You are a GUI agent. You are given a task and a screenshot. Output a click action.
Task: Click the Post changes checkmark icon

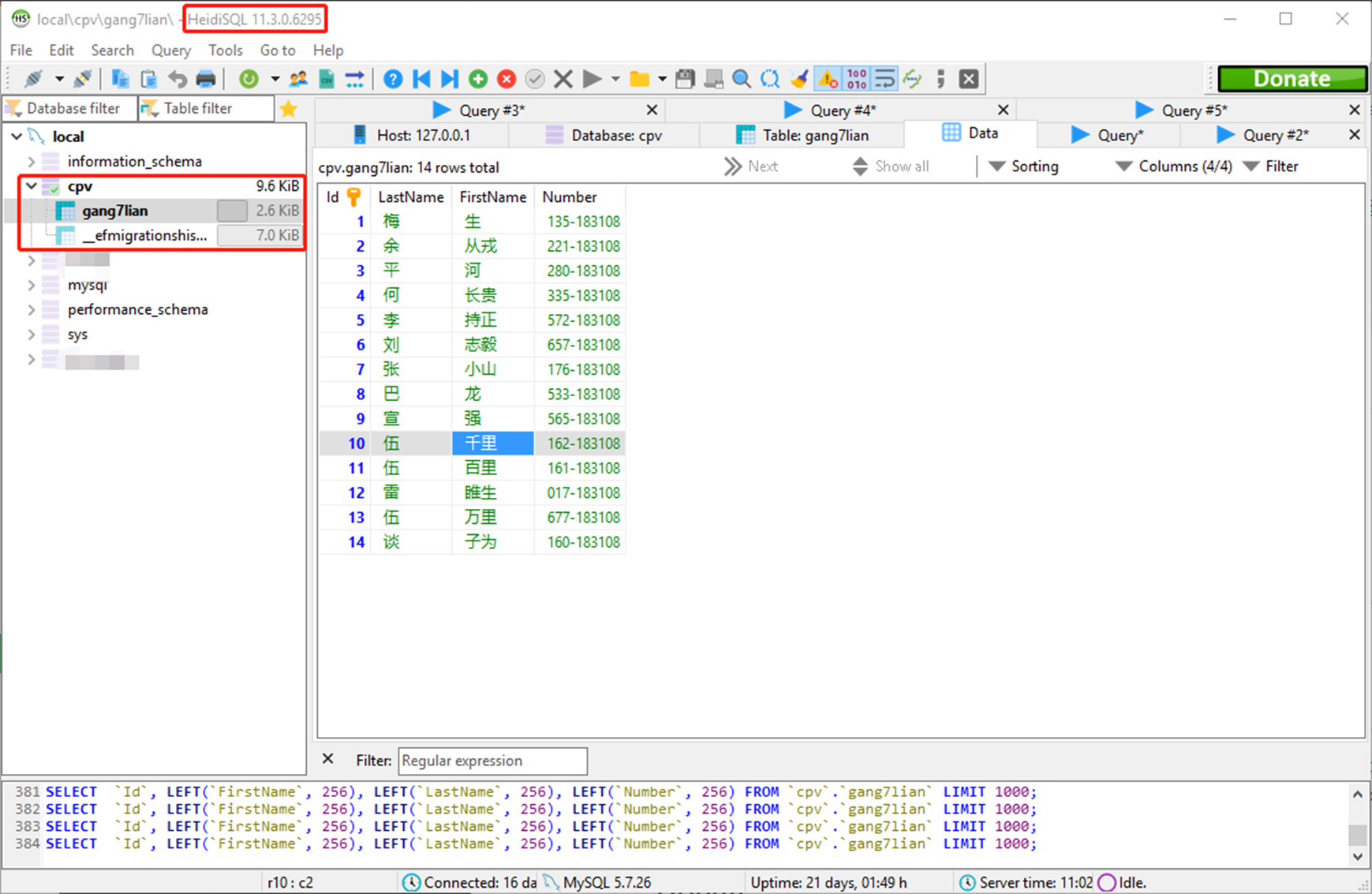tap(535, 79)
